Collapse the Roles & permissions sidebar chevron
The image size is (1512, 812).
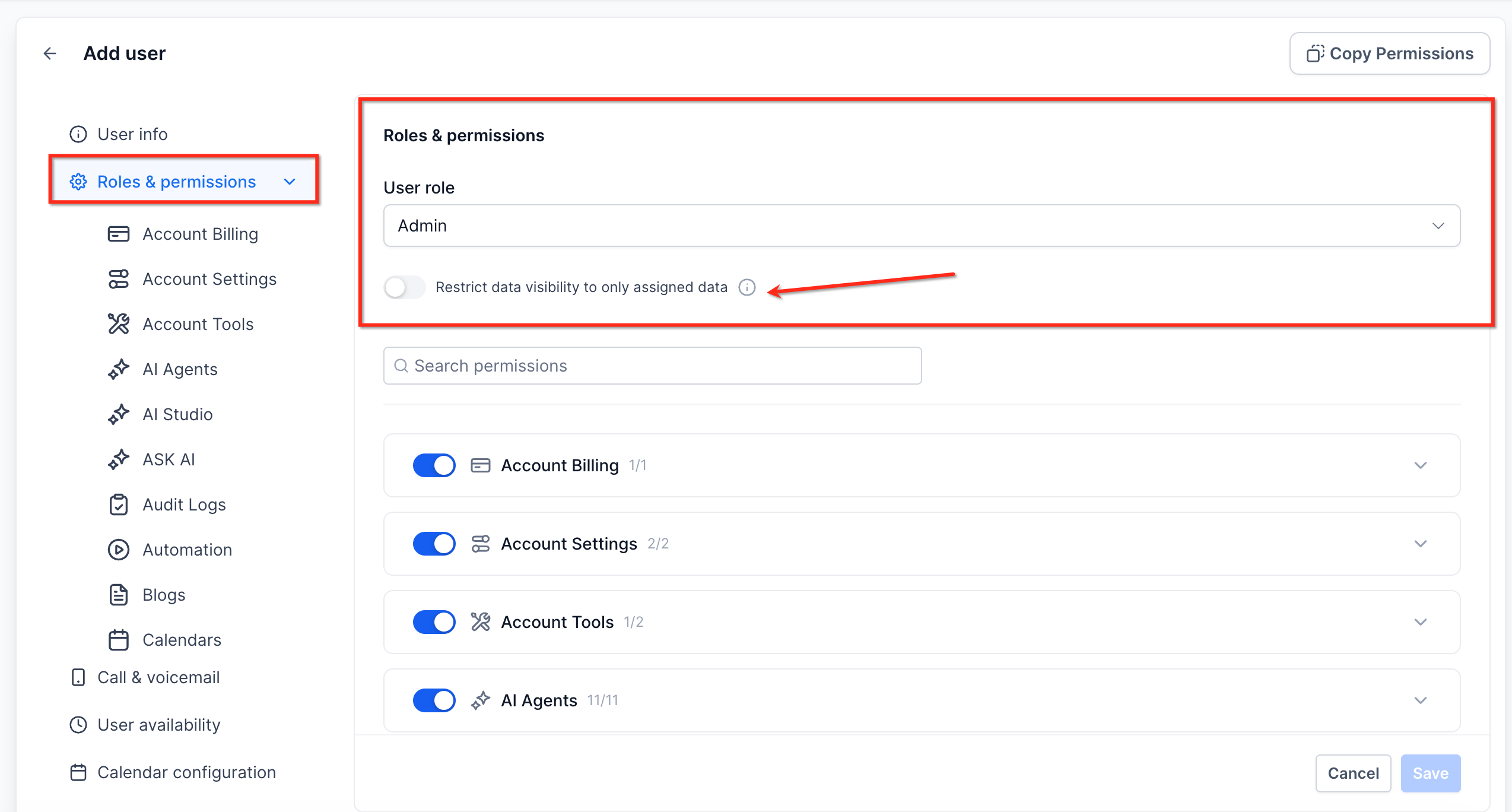pyautogui.click(x=290, y=182)
